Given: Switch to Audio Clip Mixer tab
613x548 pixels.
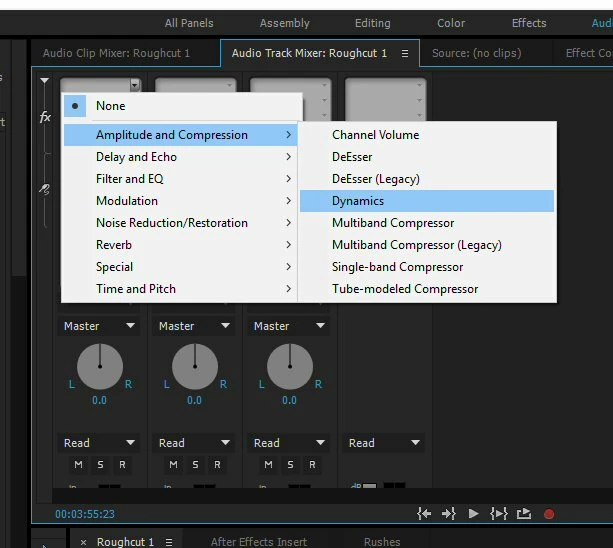Looking at the screenshot, I should coord(116,53).
